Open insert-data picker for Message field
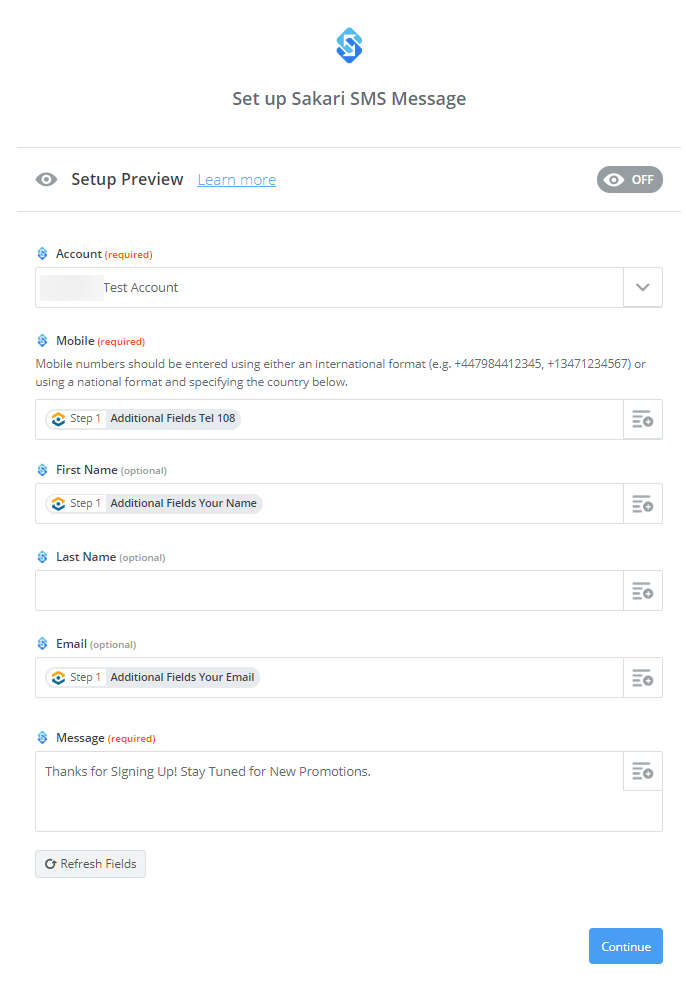Viewport: 685px width, 990px height. coord(643,772)
